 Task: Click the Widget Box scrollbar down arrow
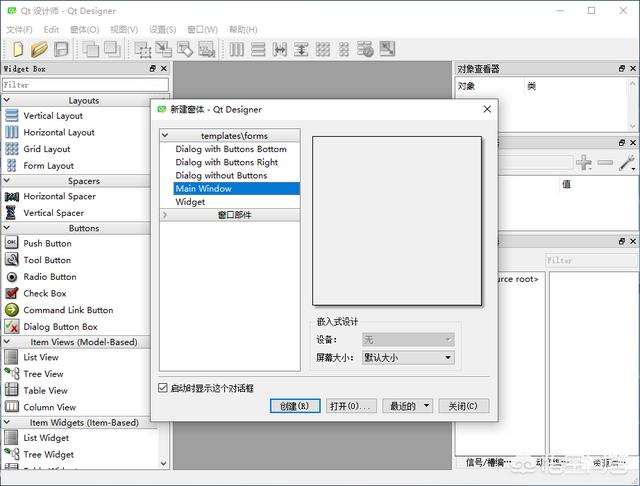point(163,464)
